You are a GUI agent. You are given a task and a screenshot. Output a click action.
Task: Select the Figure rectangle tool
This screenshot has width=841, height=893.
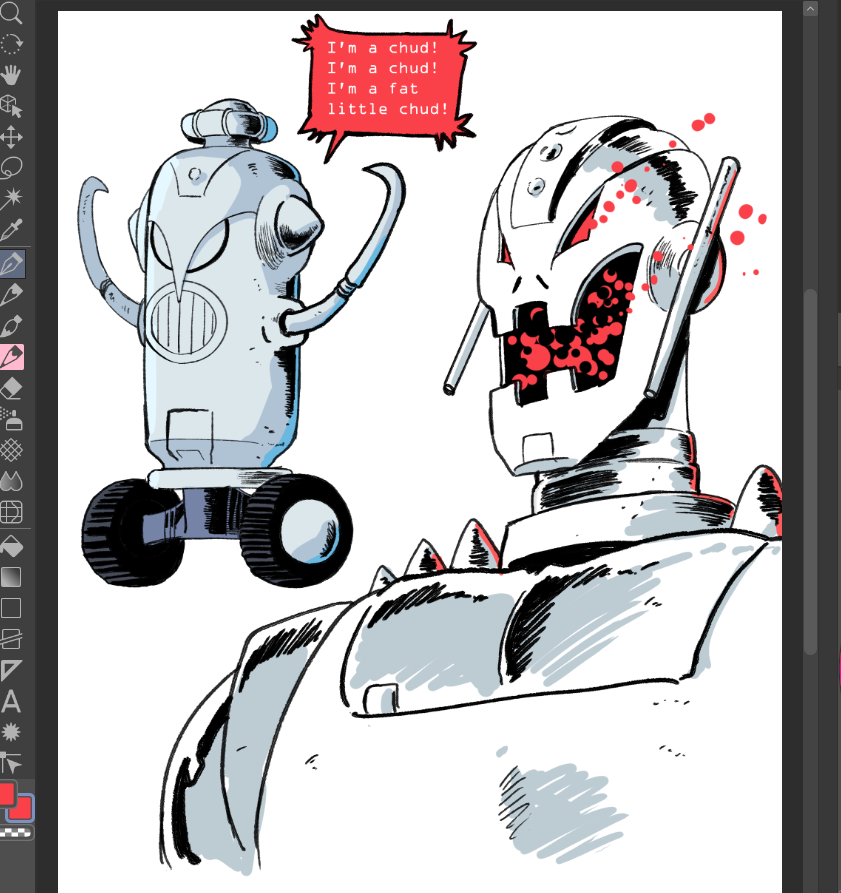click(x=11, y=608)
